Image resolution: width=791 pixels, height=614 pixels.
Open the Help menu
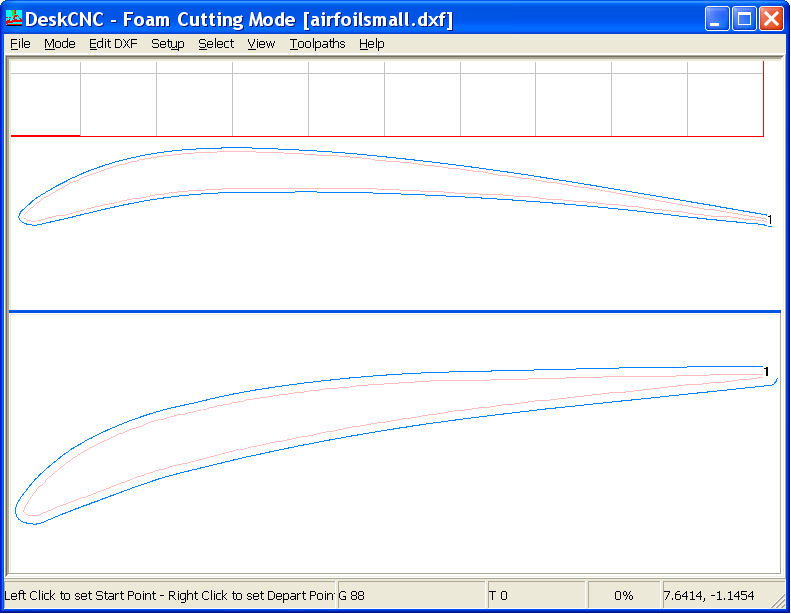pos(372,44)
